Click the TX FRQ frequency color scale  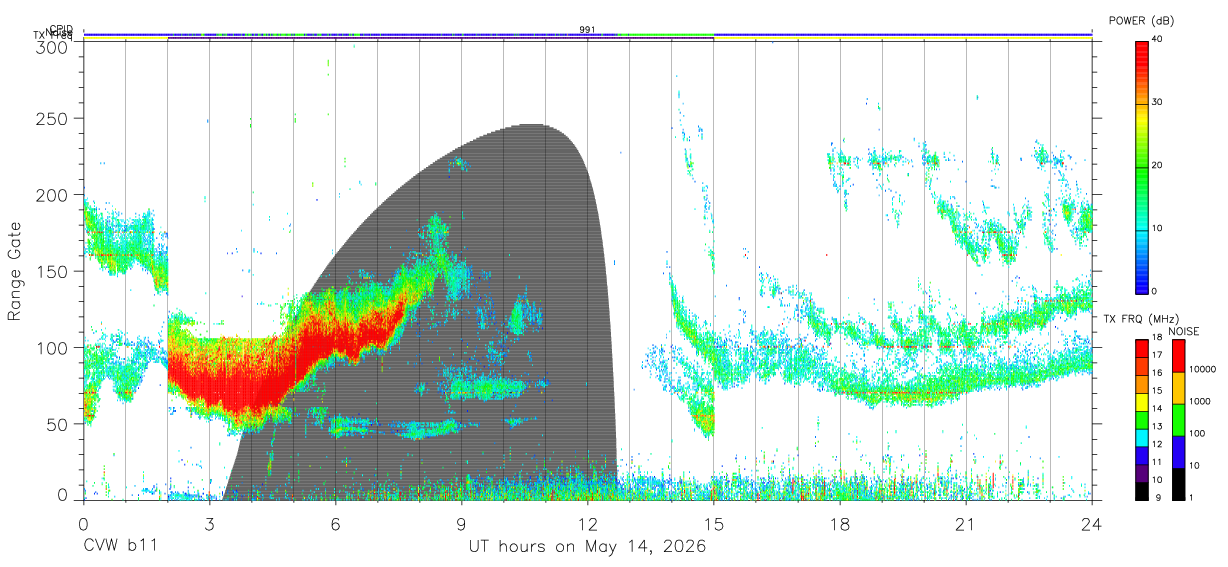[x=1142, y=419]
